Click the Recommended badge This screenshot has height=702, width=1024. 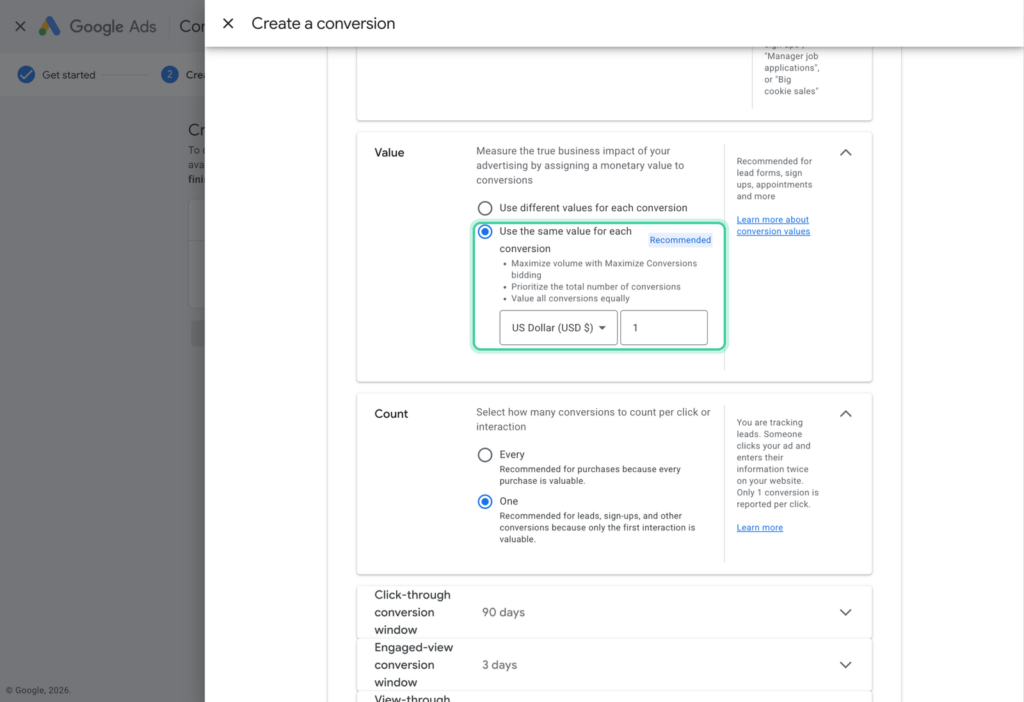click(x=680, y=240)
